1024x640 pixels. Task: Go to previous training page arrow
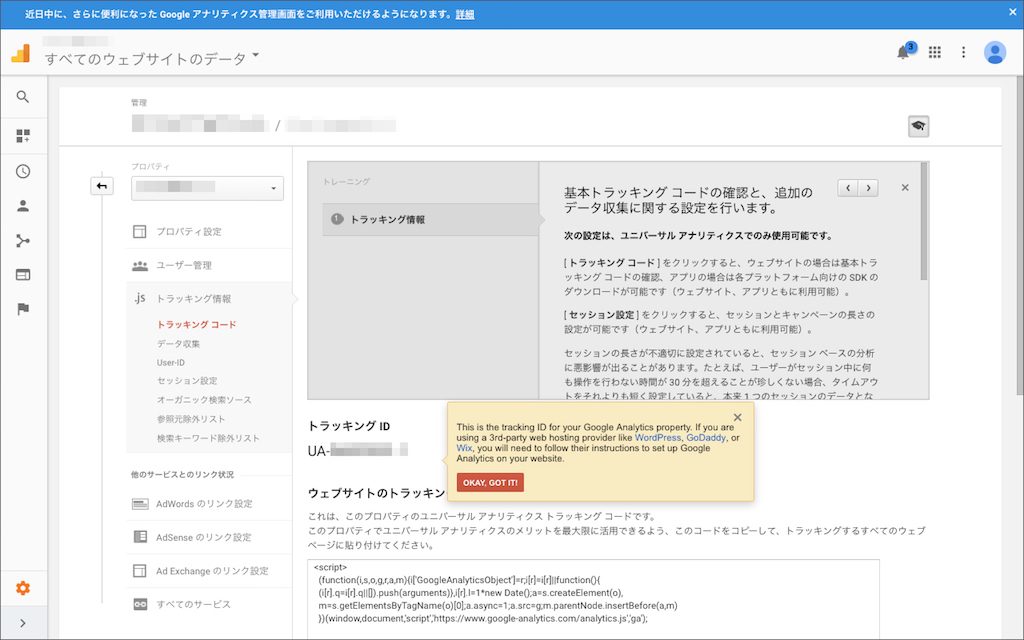click(848, 188)
